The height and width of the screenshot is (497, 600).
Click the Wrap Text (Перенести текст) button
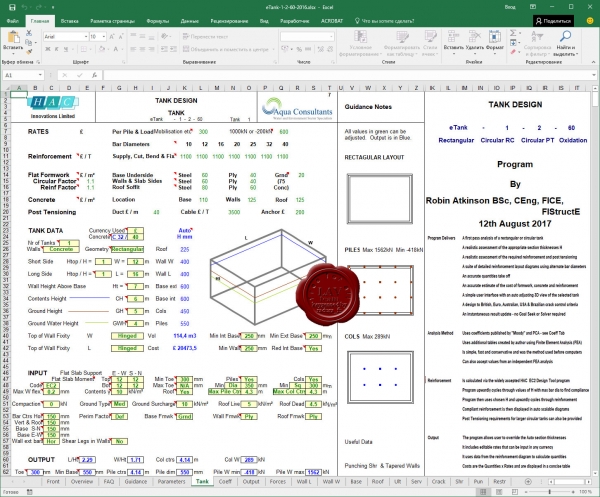[205, 37]
